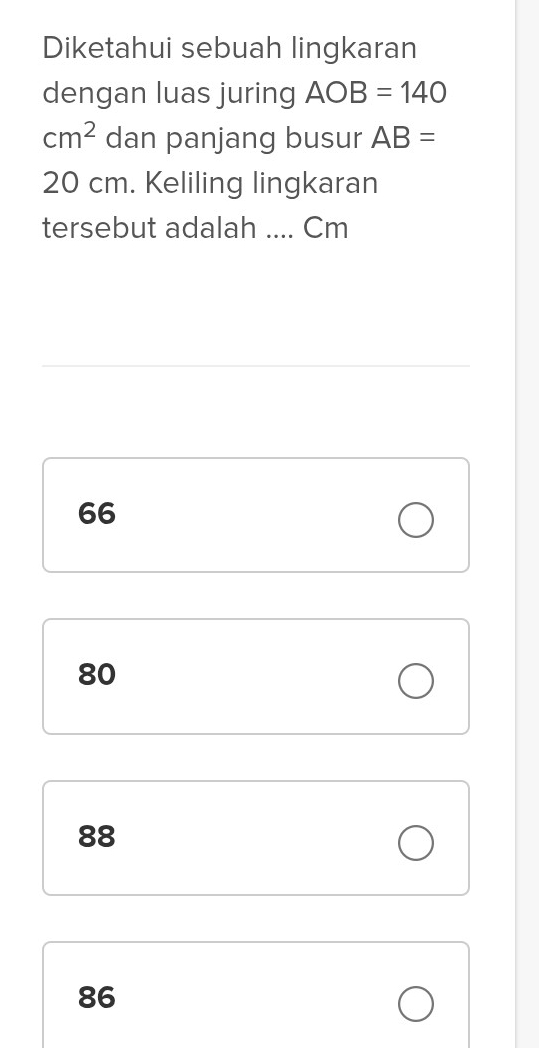Select the radio button for answer 66
This screenshot has height=1048, width=539.
click(416, 520)
